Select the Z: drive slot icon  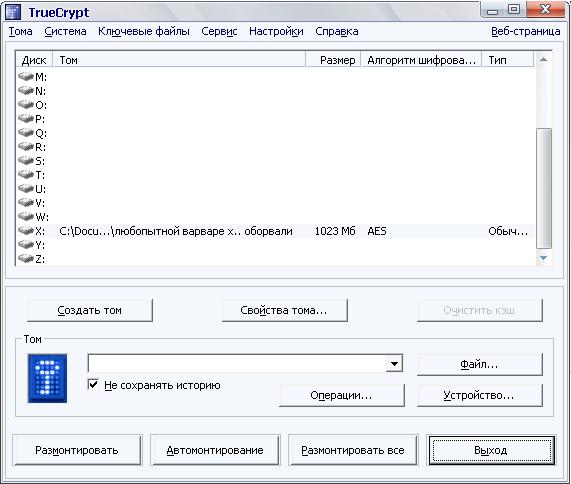pyautogui.click(x=26, y=259)
